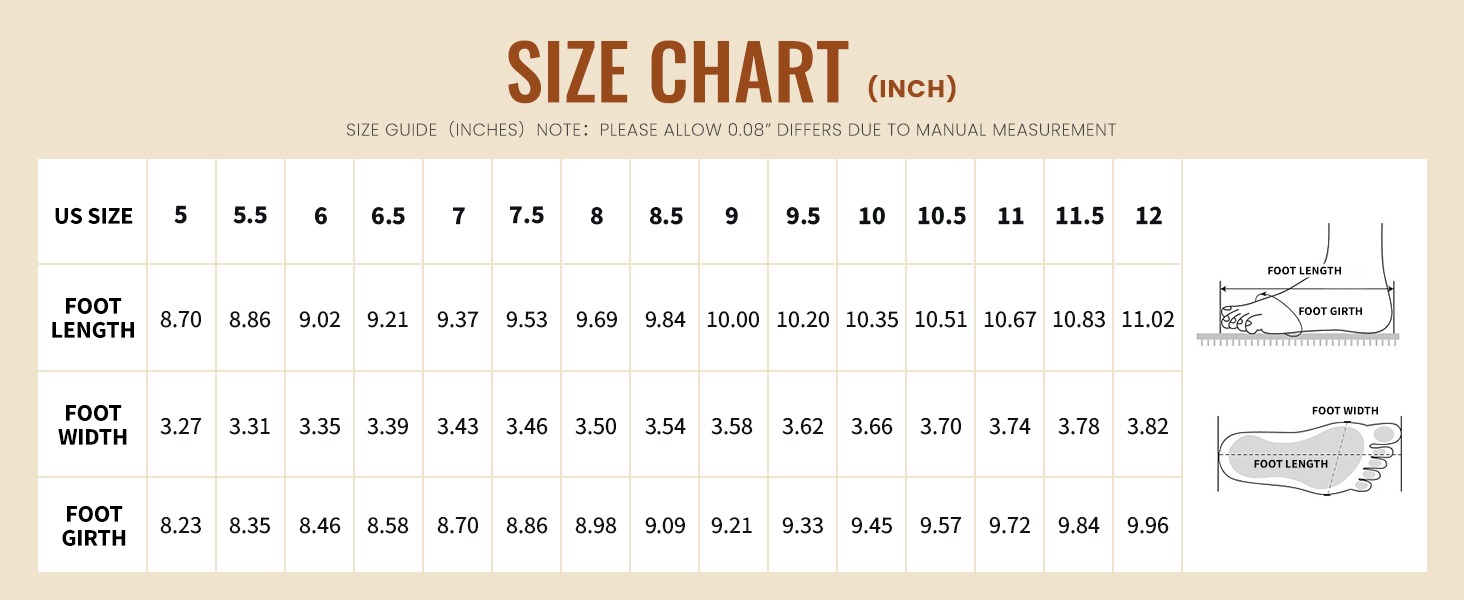
Task: Click the "FOOT WIDTH" label inside the footprint diagram
Action: point(1344,410)
